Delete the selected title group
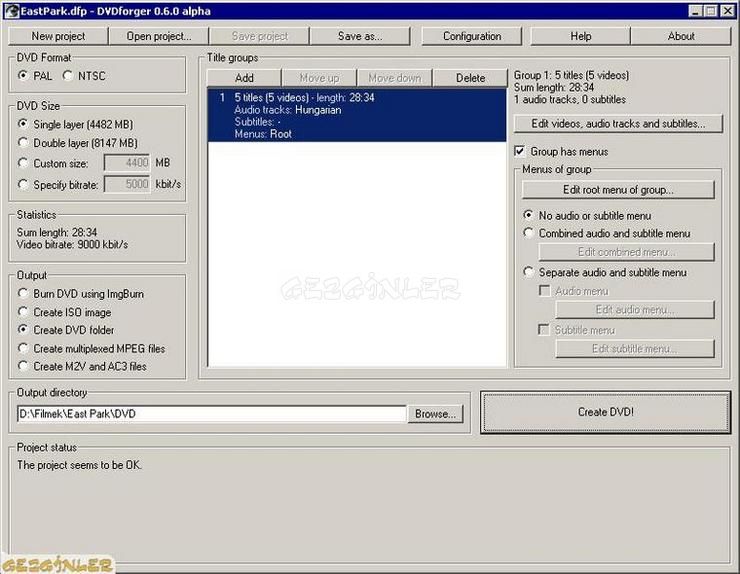The image size is (740, 574). pos(470,78)
